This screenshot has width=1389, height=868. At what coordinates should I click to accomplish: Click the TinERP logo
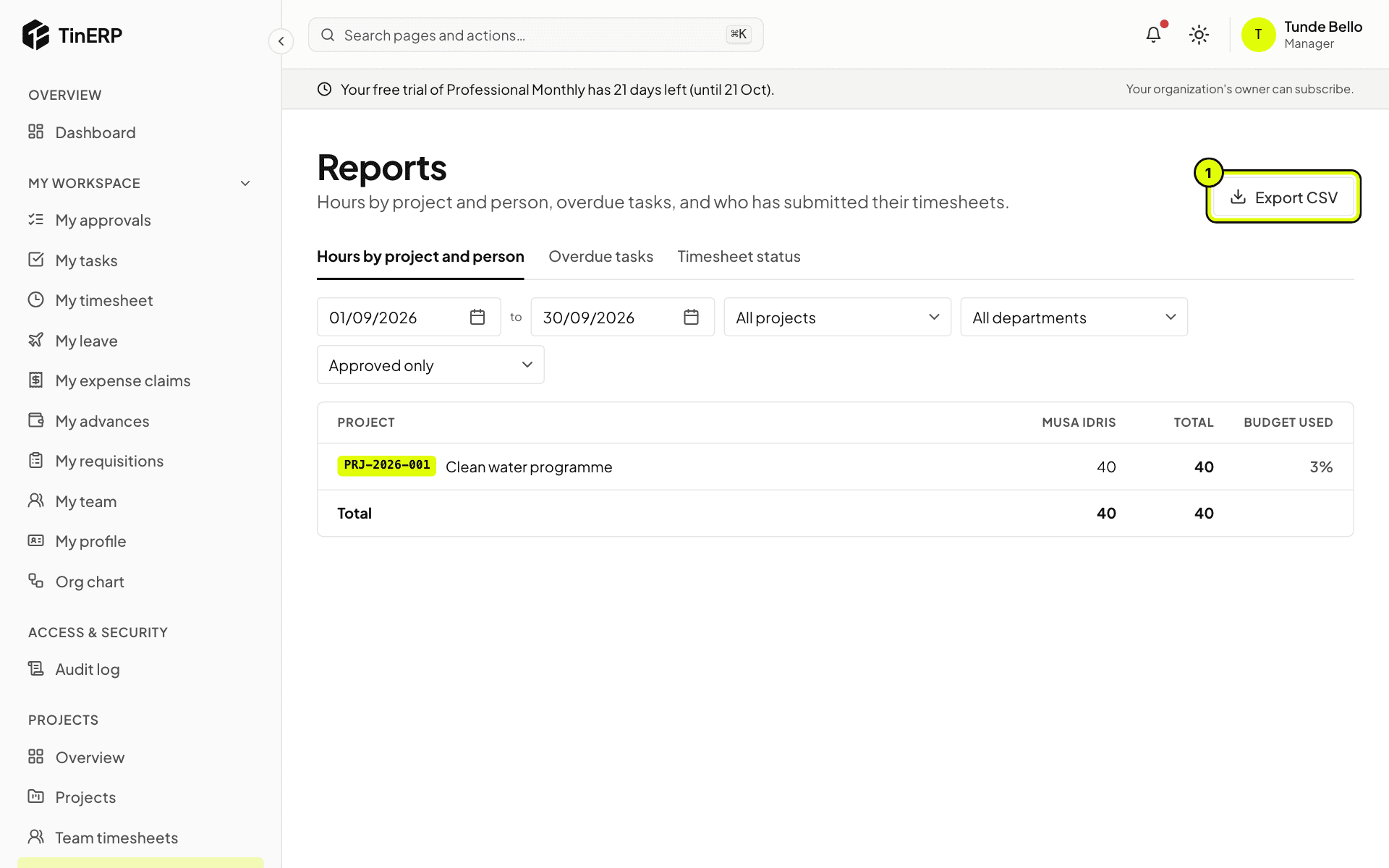(x=72, y=35)
